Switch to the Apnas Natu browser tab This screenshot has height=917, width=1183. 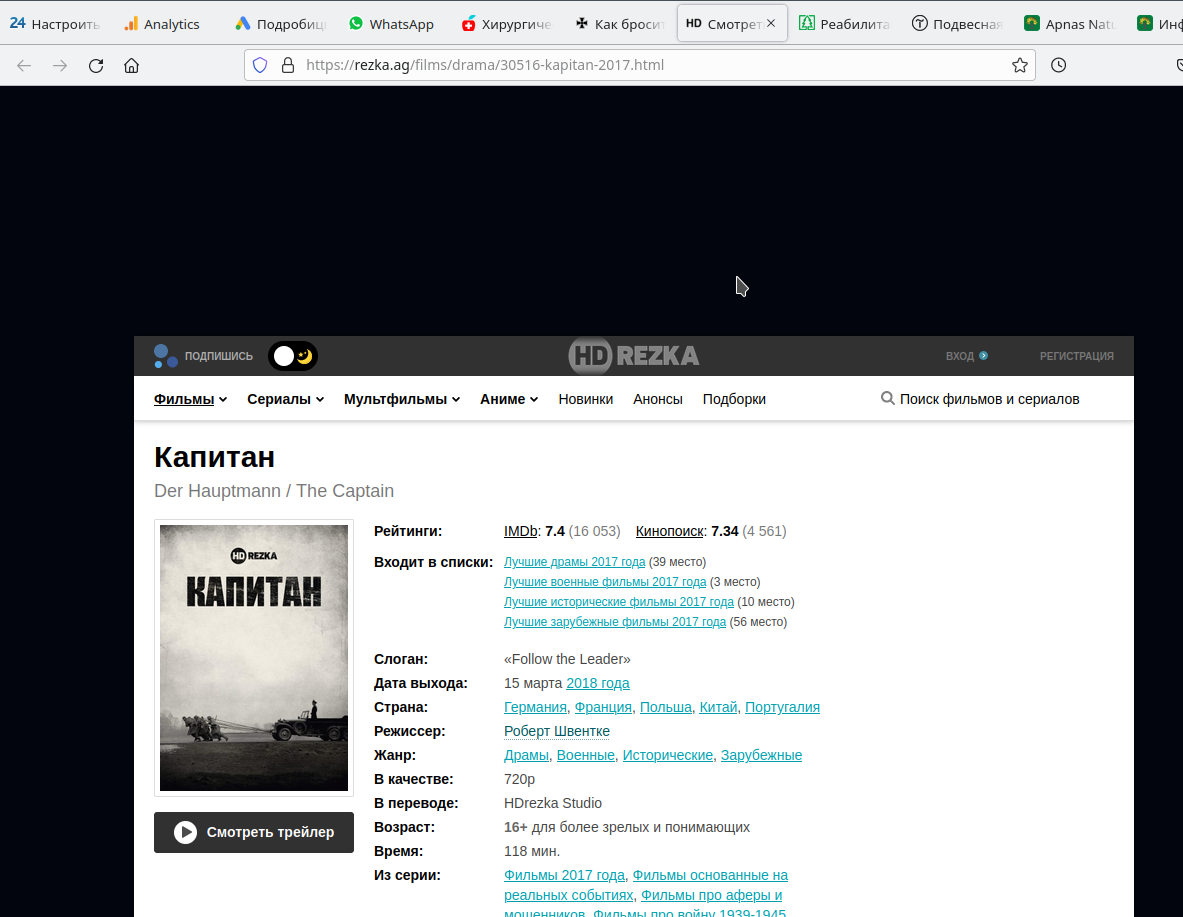(x=1069, y=23)
